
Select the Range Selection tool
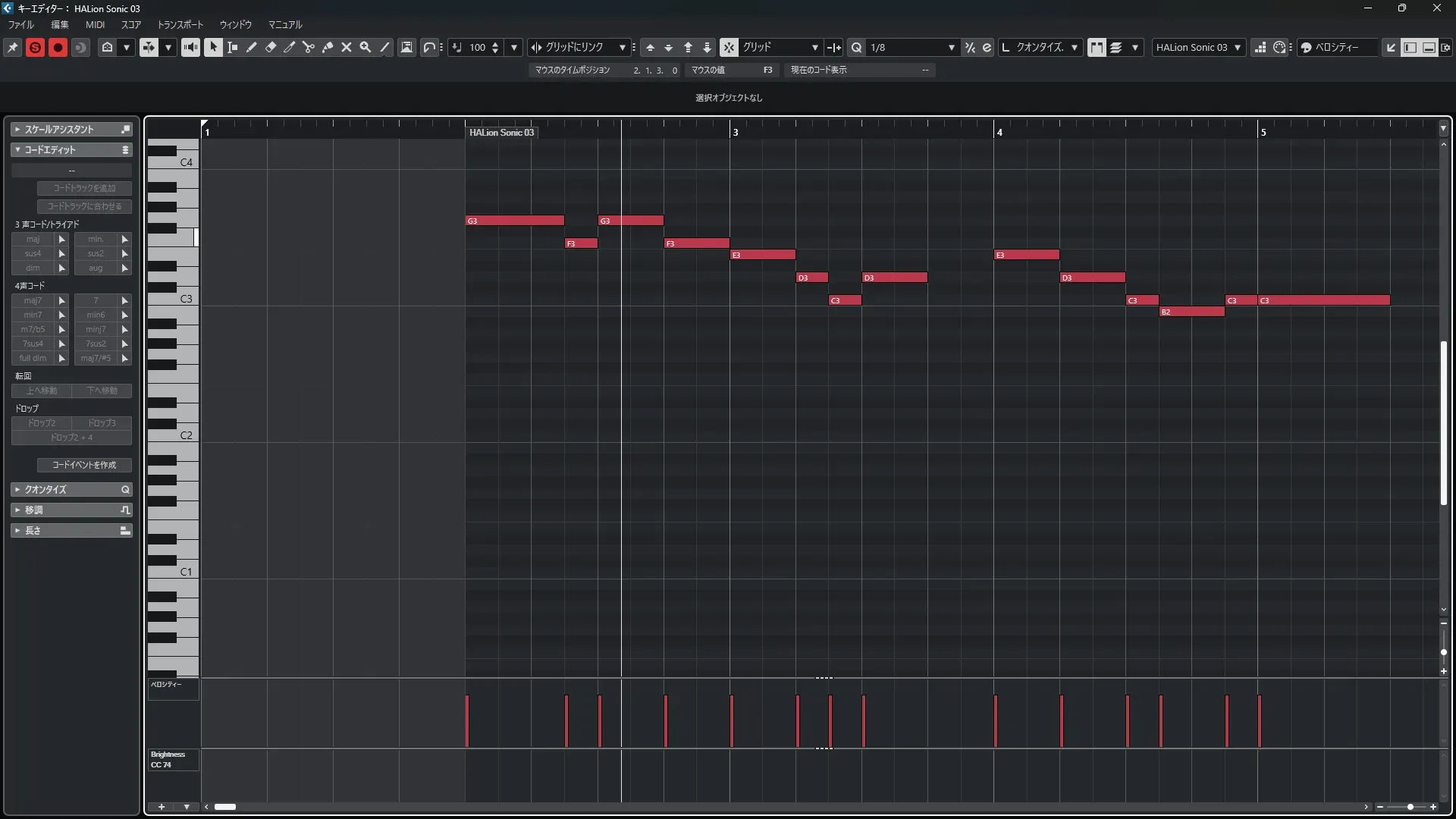pyautogui.click(x=233, y=47)
